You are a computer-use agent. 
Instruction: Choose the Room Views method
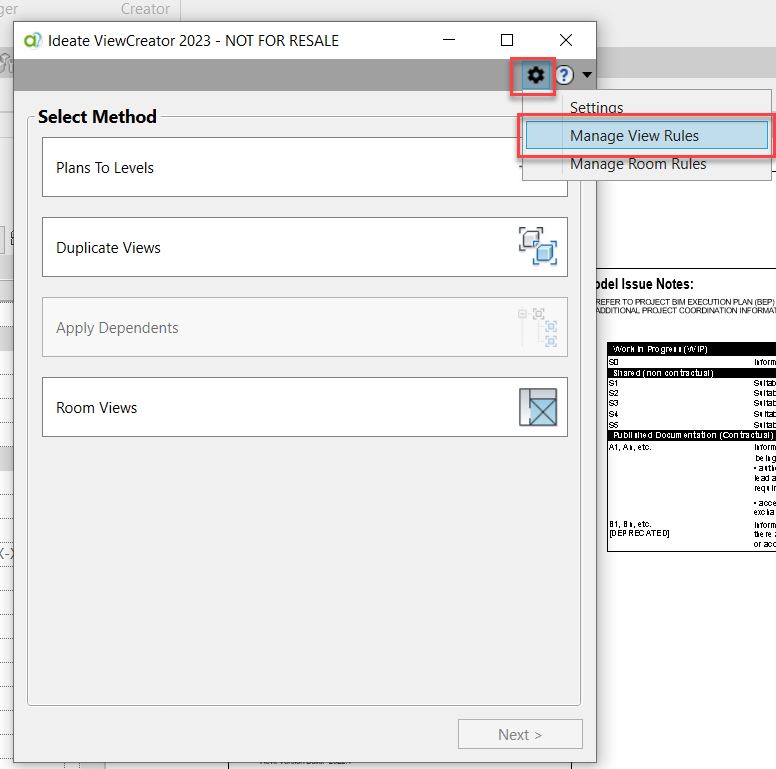[x=304, y=407]
